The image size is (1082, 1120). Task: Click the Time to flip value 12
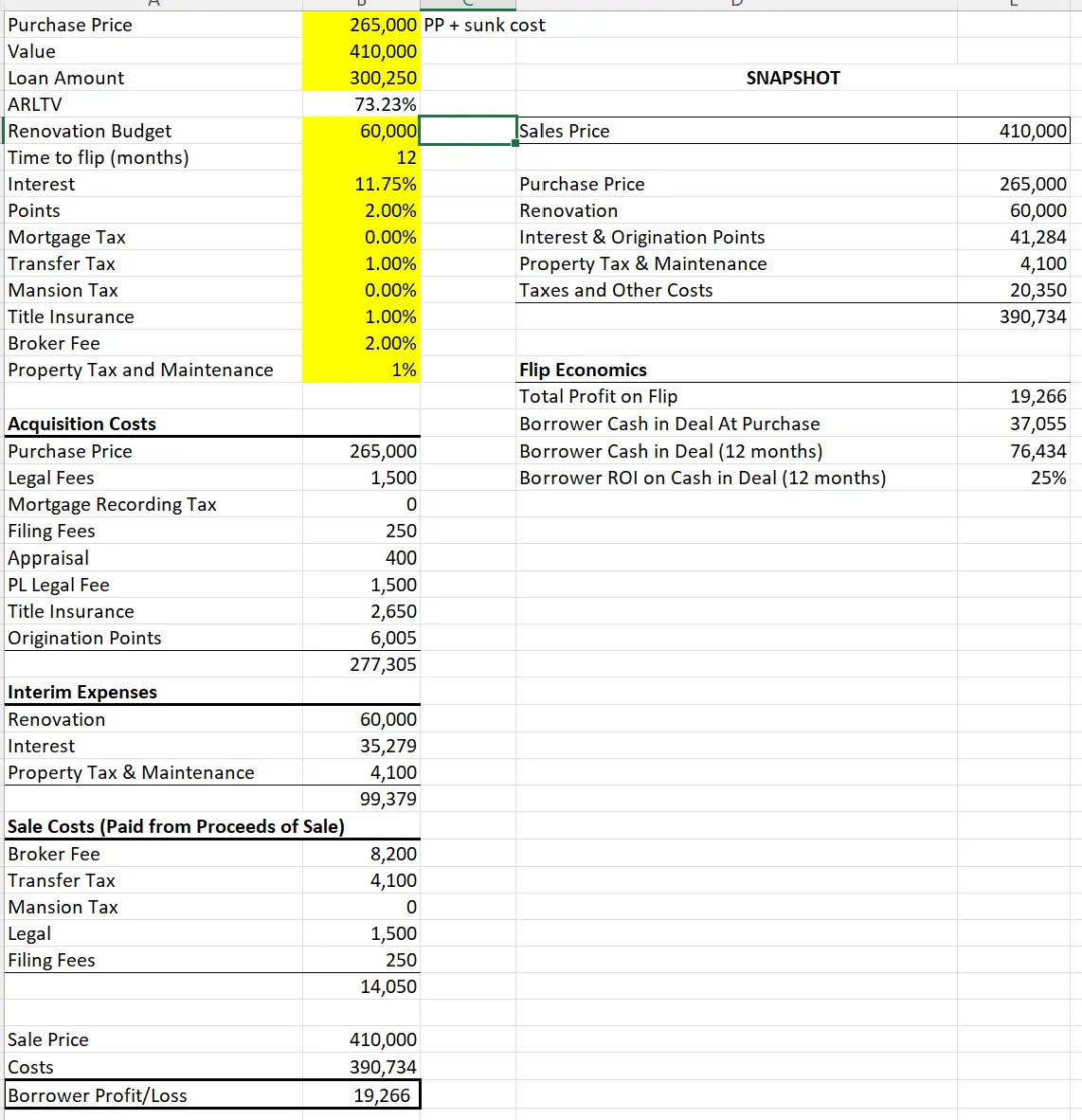coord(361,157)
